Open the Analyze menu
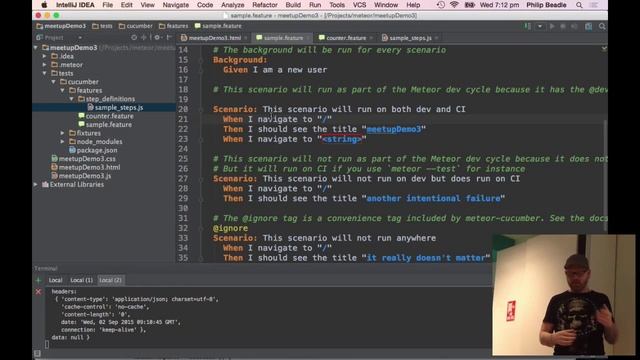The width and height of the screenshot is (640, 360). [x=232, y=5]
